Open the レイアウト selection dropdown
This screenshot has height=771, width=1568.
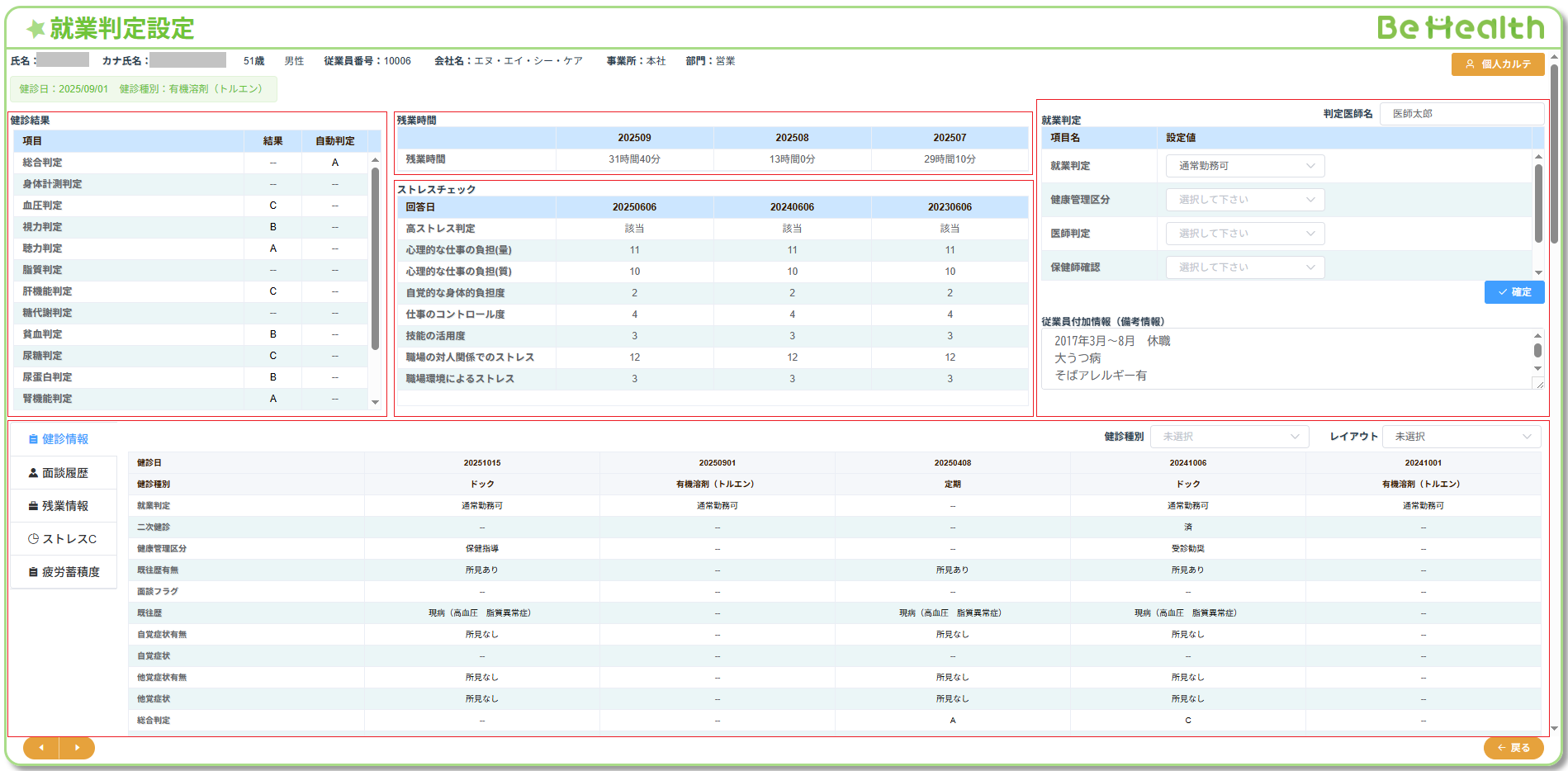point(1461,437)
